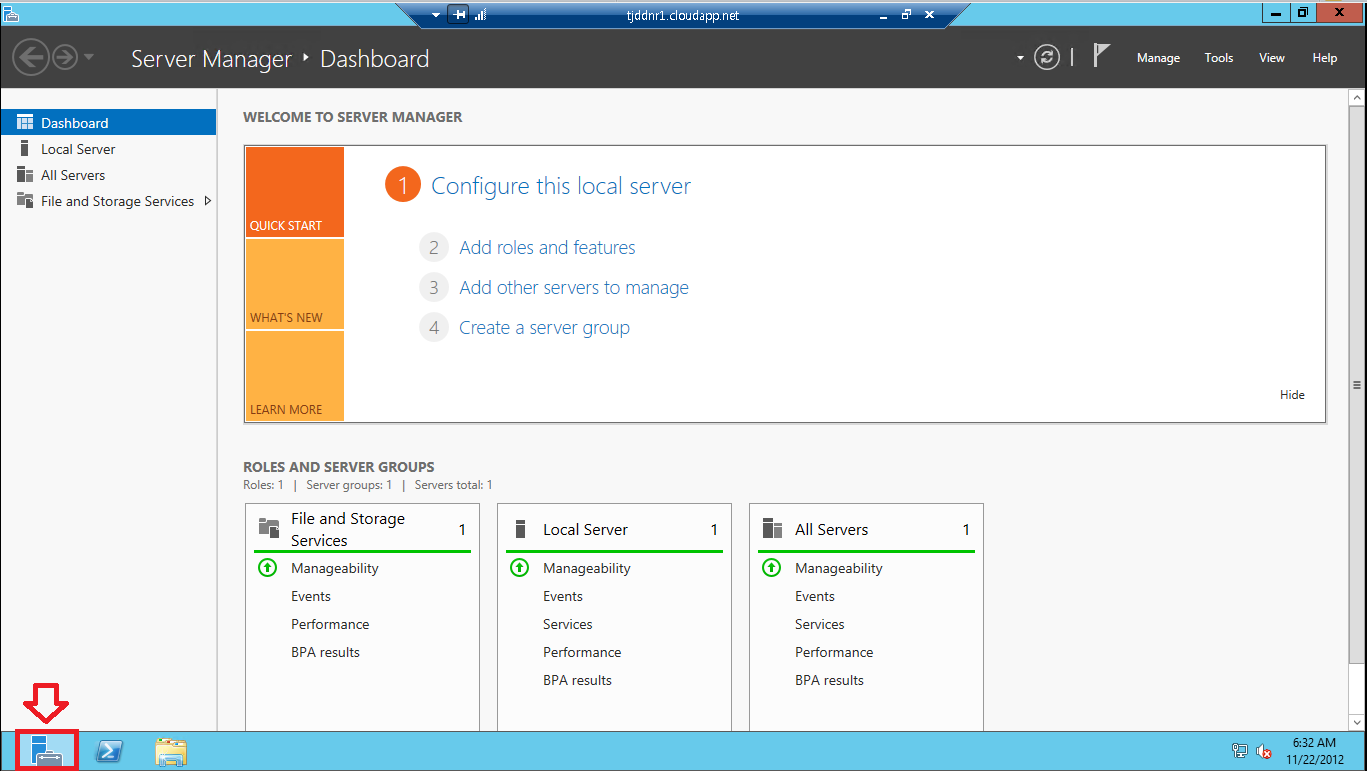Click Manageability status icon in File and Storage tile
1367x771 pixels.
tap(267, 568)
